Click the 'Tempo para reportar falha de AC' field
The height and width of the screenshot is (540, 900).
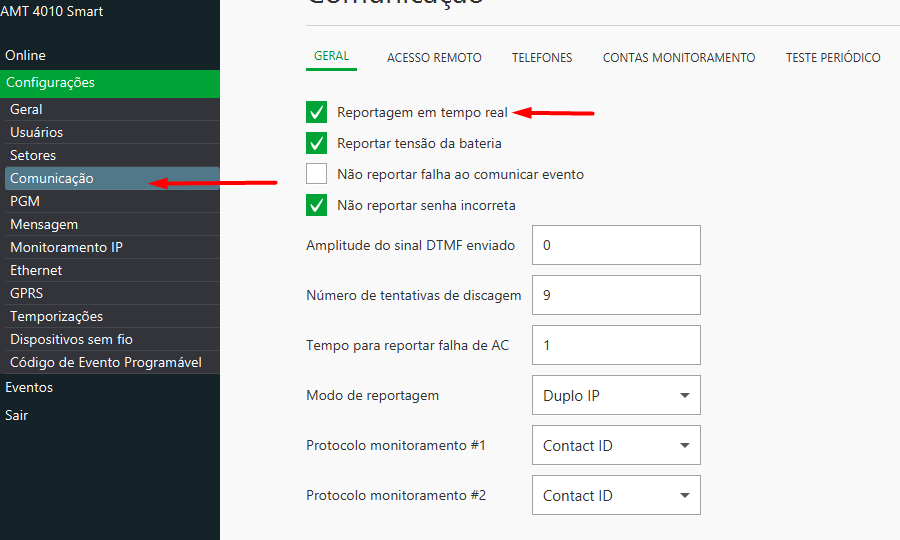tap(616, 345)
